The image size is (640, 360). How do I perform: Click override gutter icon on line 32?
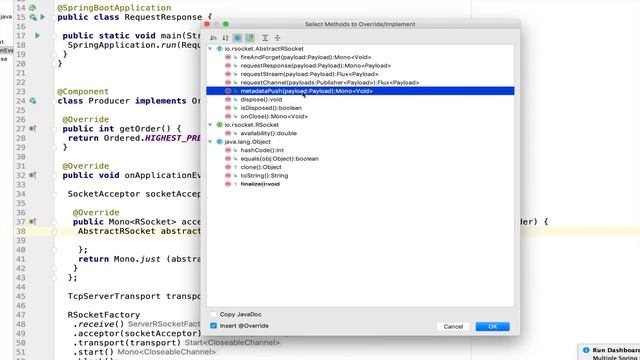click(32, 176)
